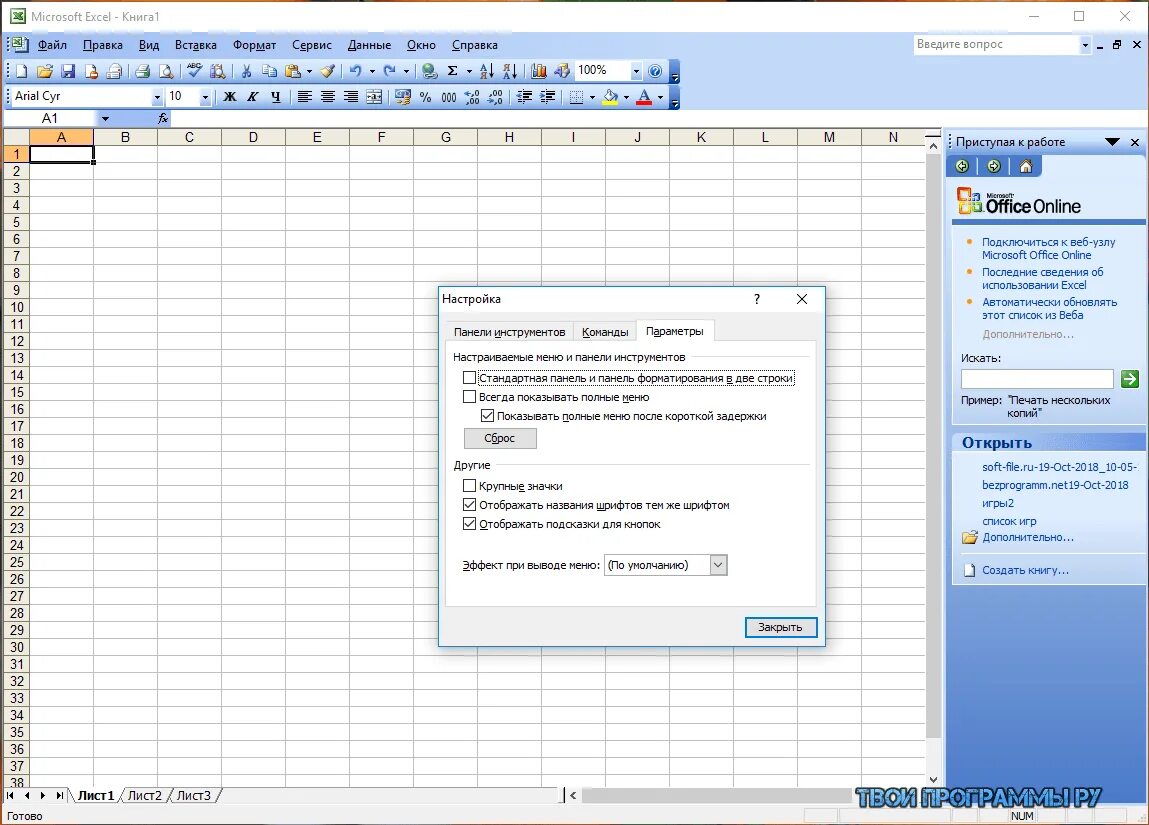Click the Save floppy disk icon
1149x825 pixels.
(68, 71)
